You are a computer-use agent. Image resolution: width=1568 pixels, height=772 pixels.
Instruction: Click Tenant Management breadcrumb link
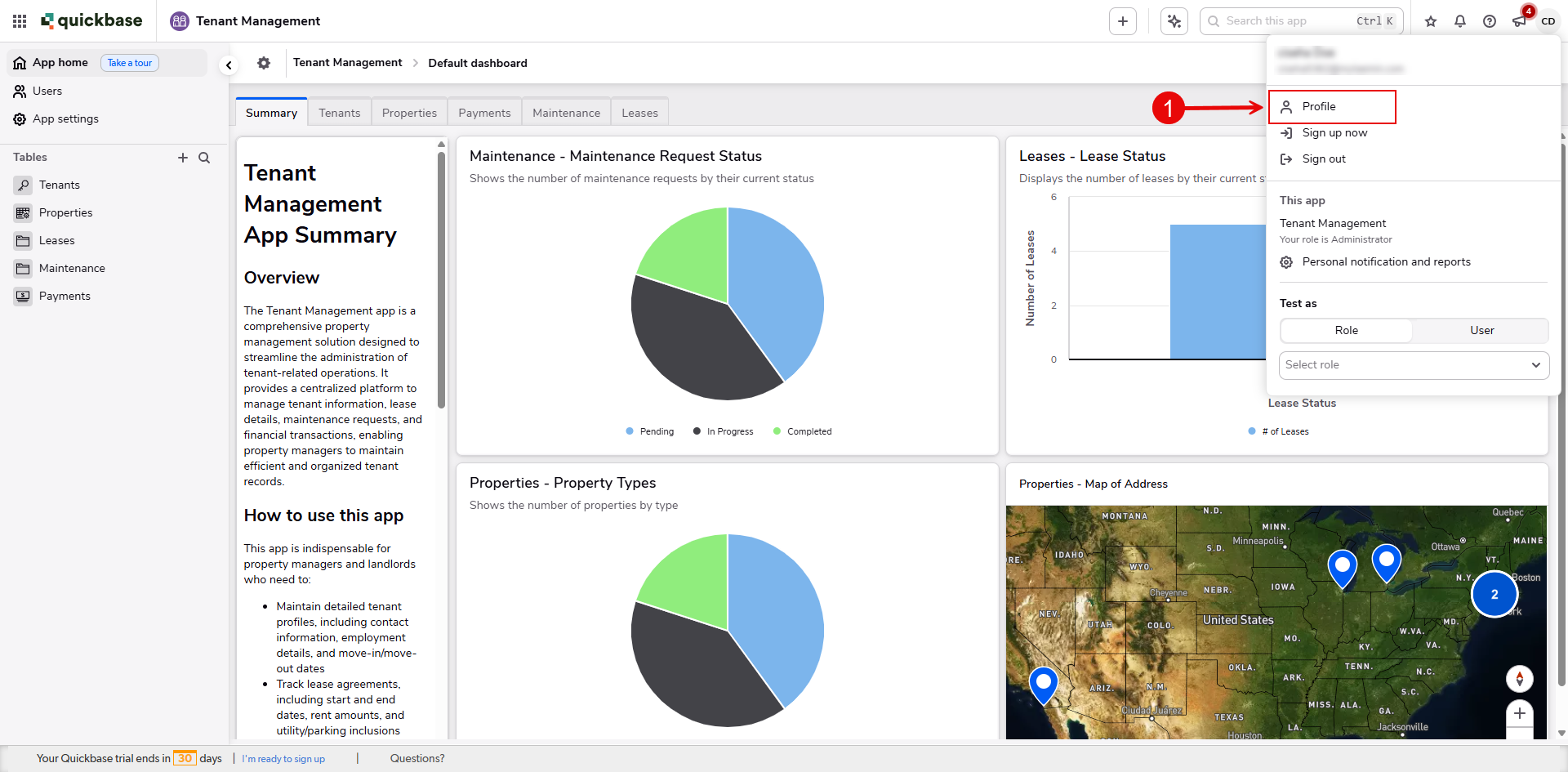coord(348,63)
